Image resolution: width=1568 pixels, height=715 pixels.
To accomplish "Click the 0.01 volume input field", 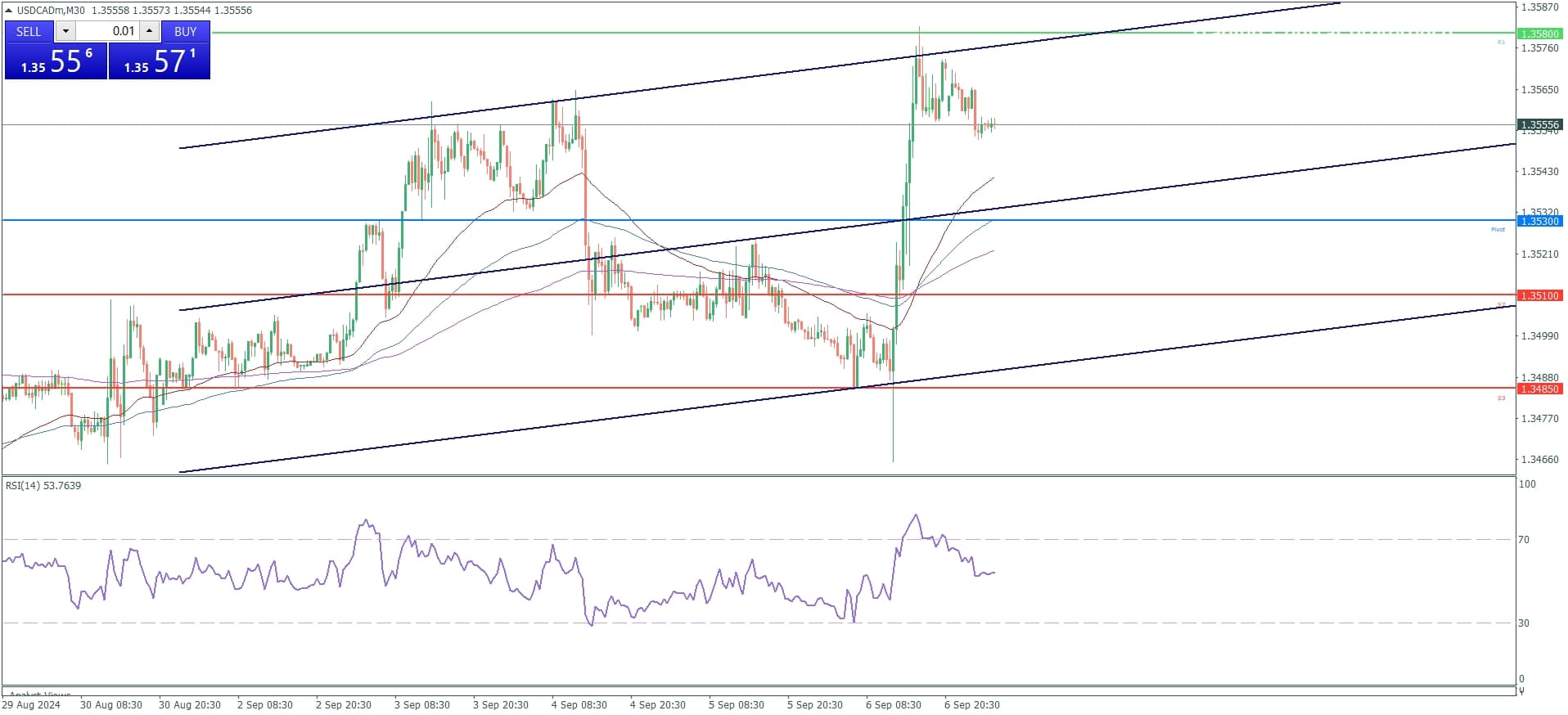I will [107, 32].
